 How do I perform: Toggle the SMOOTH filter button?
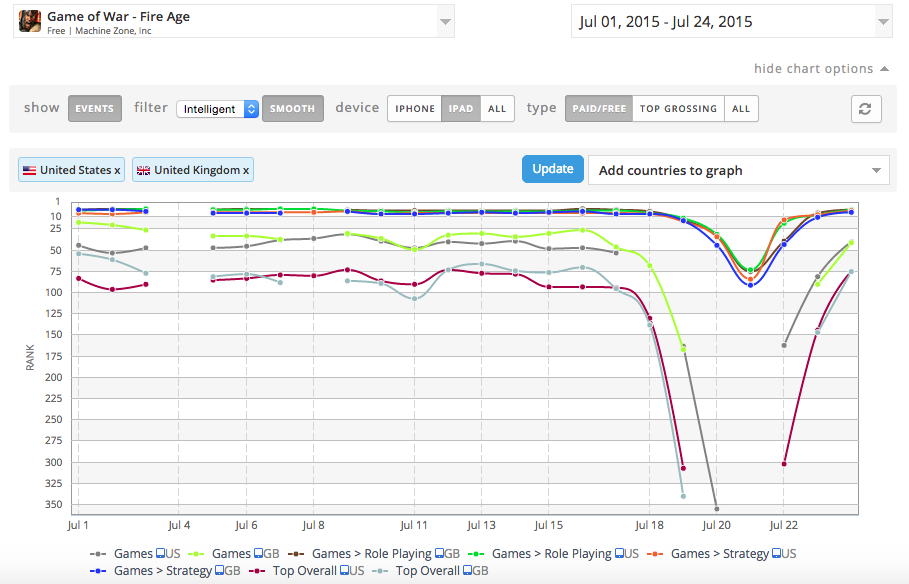(292, 109)
